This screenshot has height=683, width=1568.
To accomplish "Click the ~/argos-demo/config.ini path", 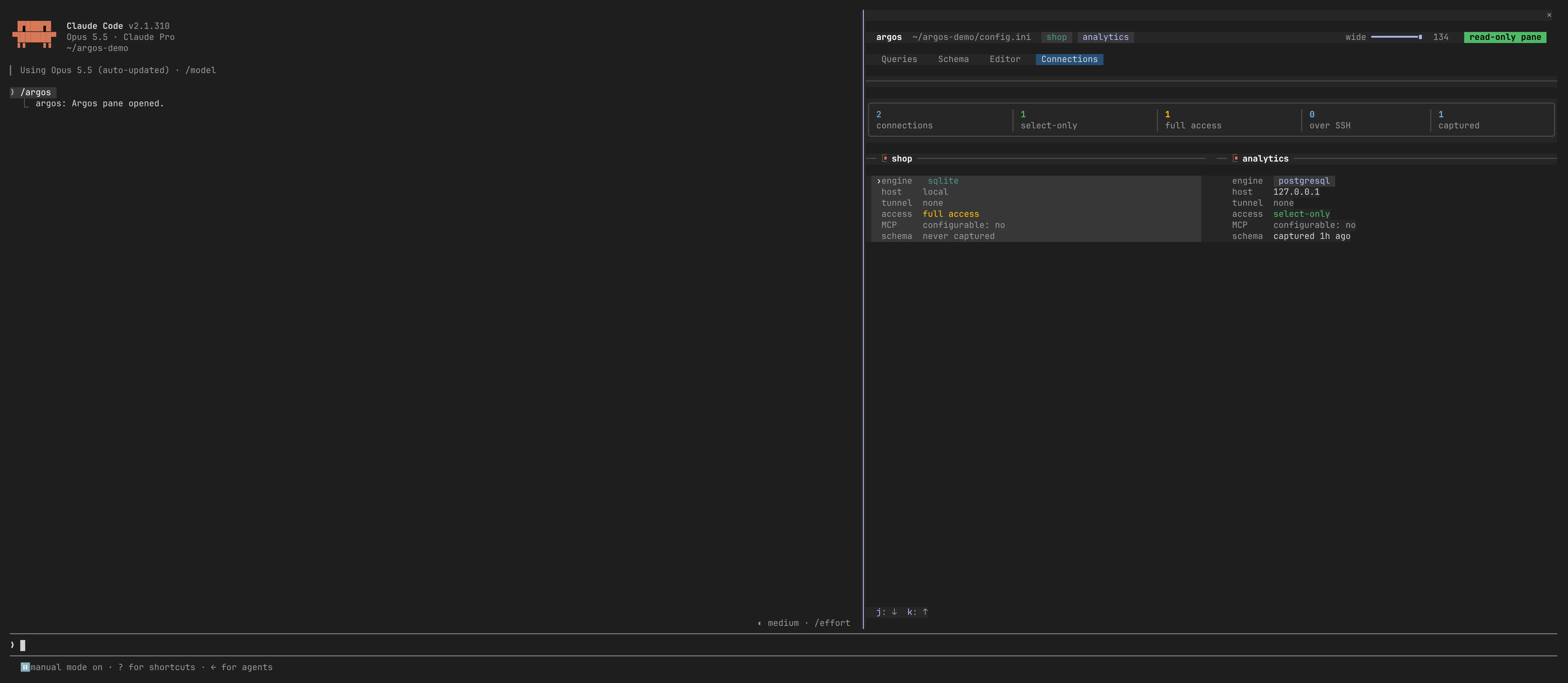I will (971, 37).
